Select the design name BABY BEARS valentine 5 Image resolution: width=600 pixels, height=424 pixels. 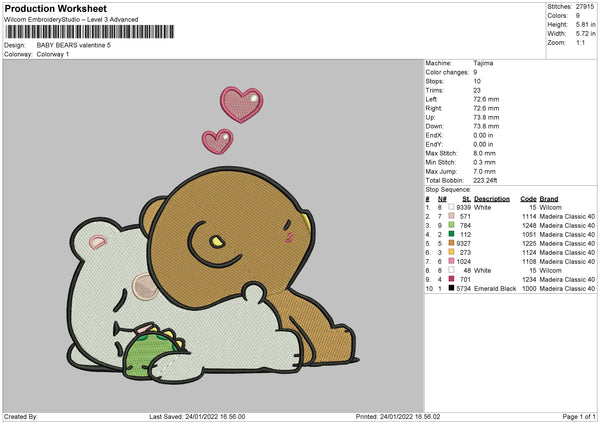click(73, 45)
